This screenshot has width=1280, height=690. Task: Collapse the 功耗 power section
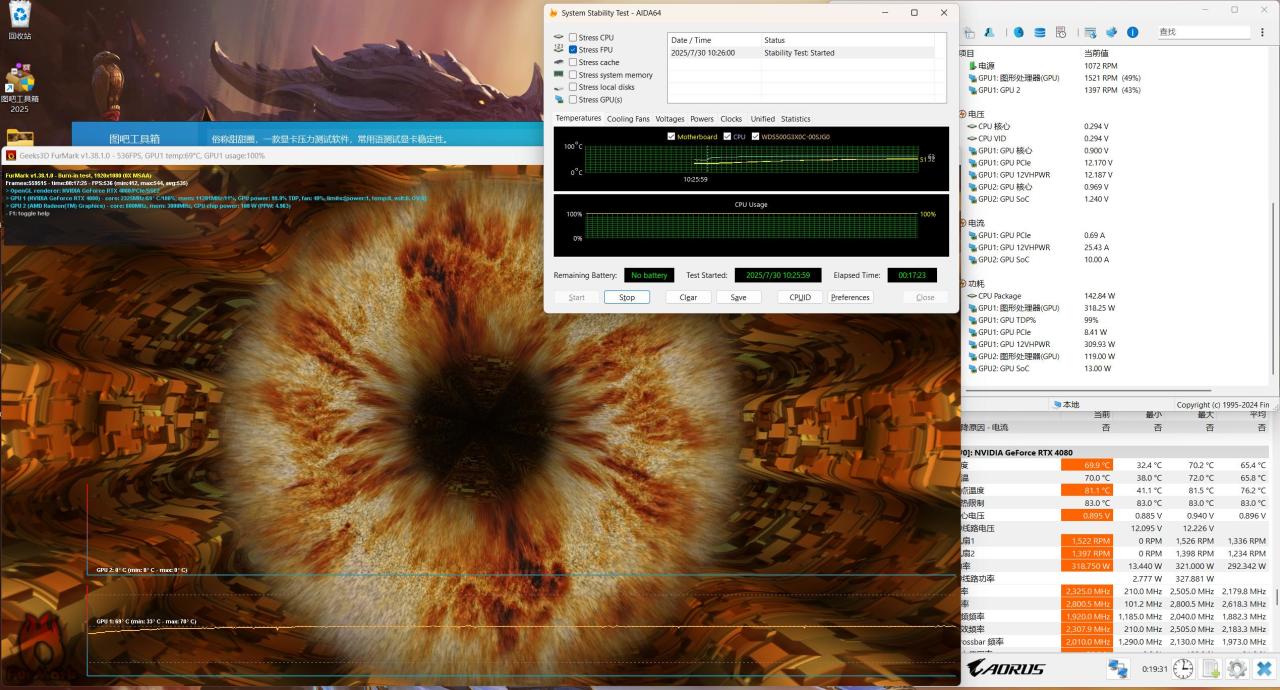coord(963,284)
